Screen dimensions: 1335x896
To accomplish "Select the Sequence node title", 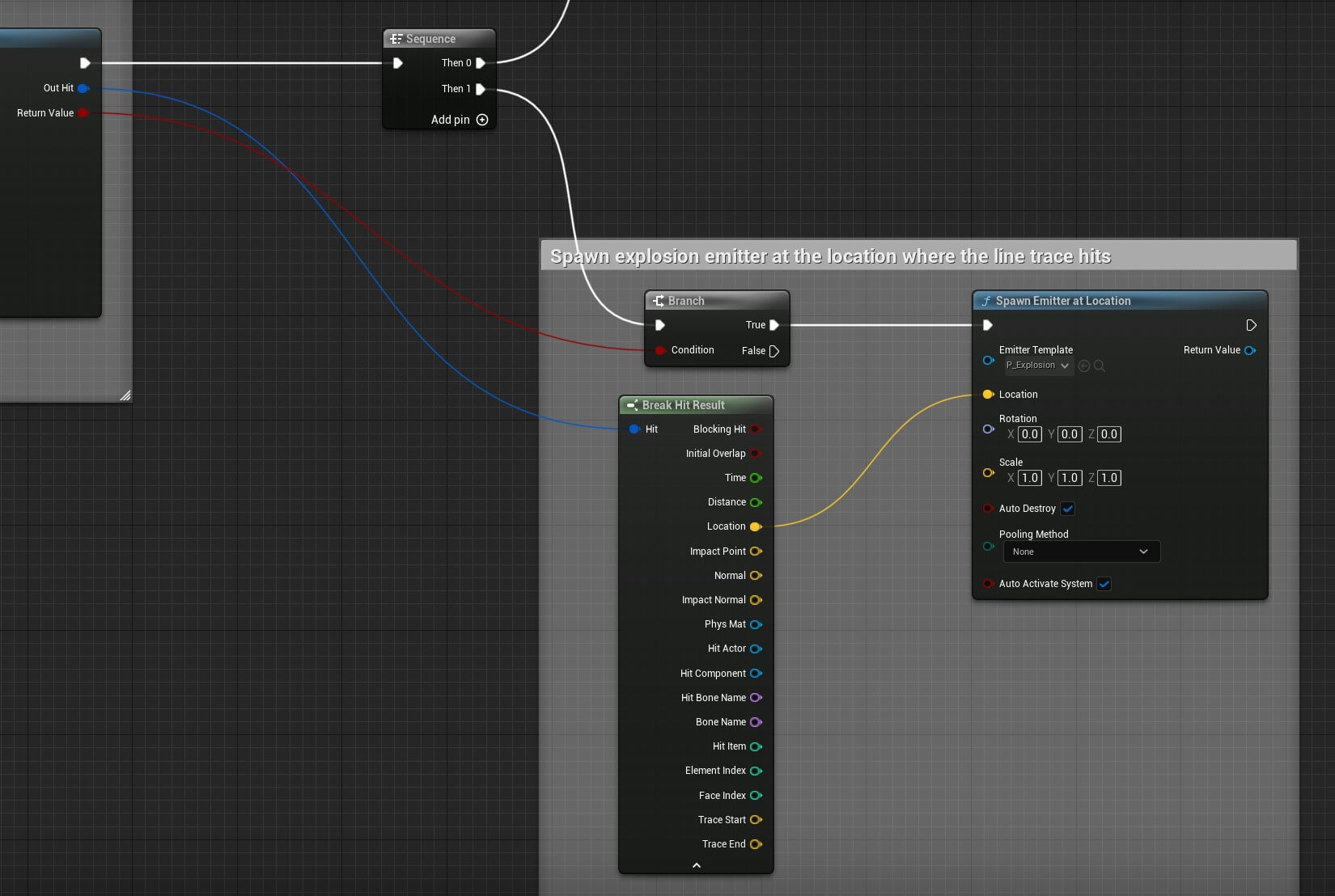I will coord(439,39).
